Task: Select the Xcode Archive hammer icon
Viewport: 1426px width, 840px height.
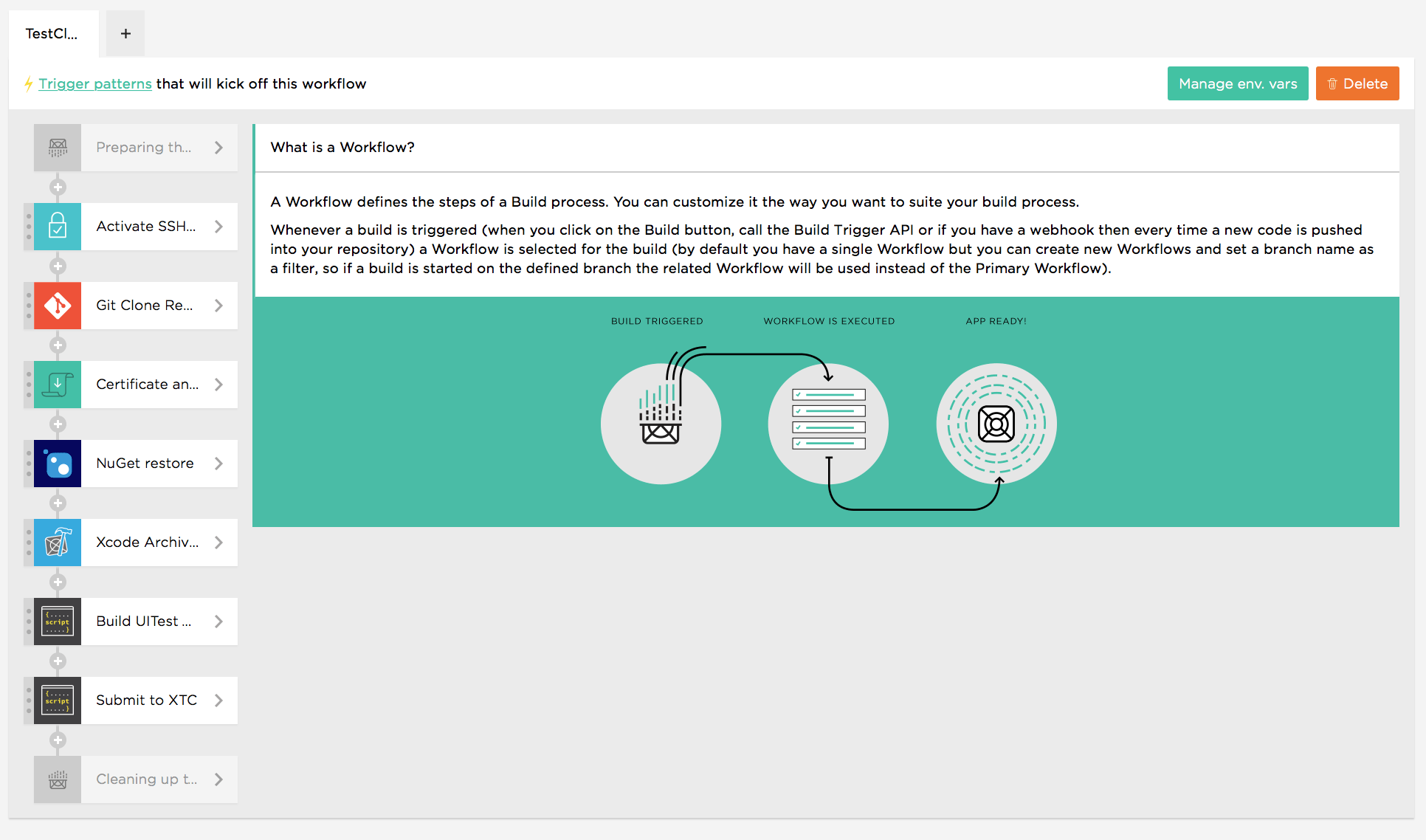Action: tap(58, 543)
